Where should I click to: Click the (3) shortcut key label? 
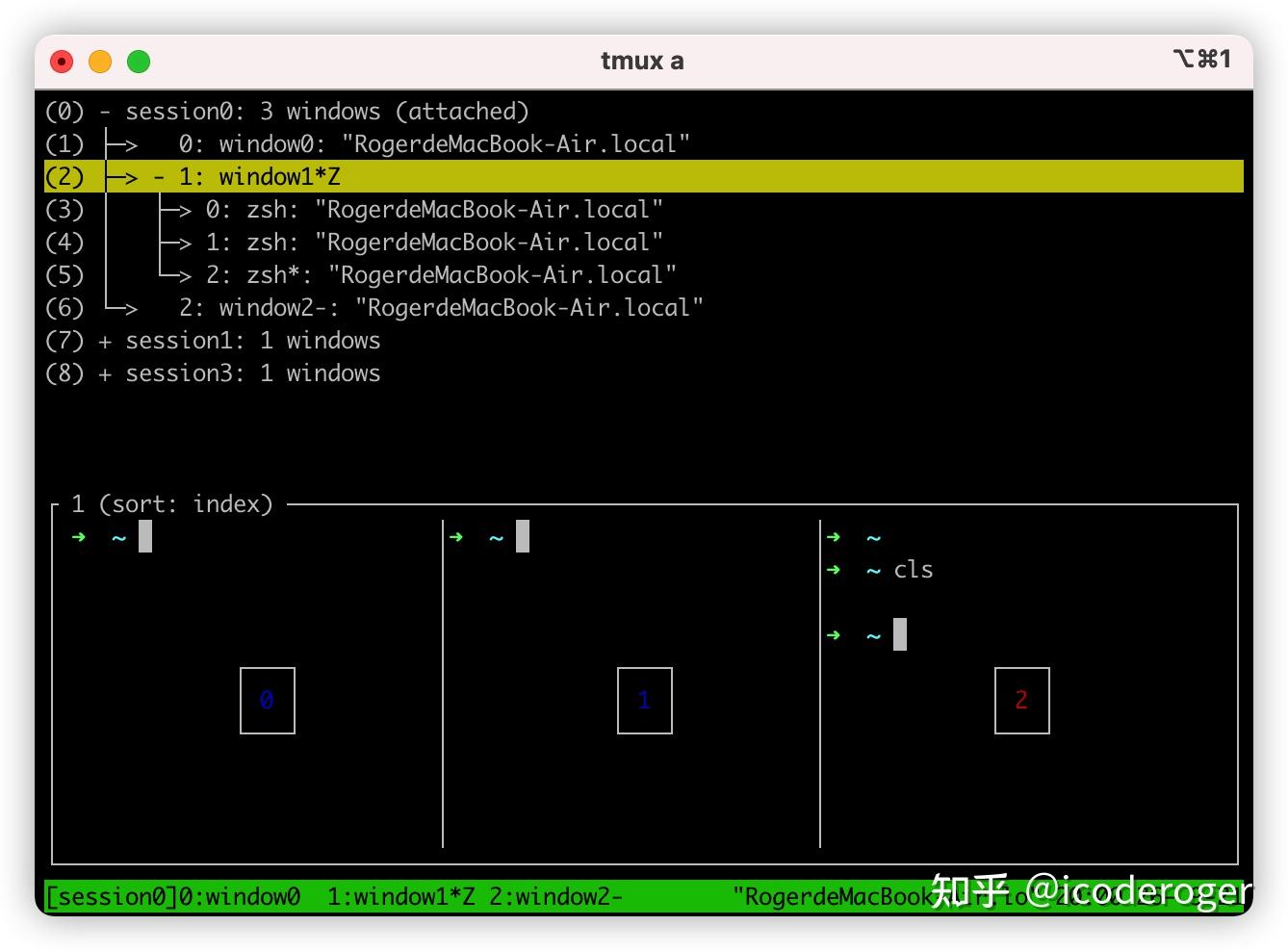64,210
